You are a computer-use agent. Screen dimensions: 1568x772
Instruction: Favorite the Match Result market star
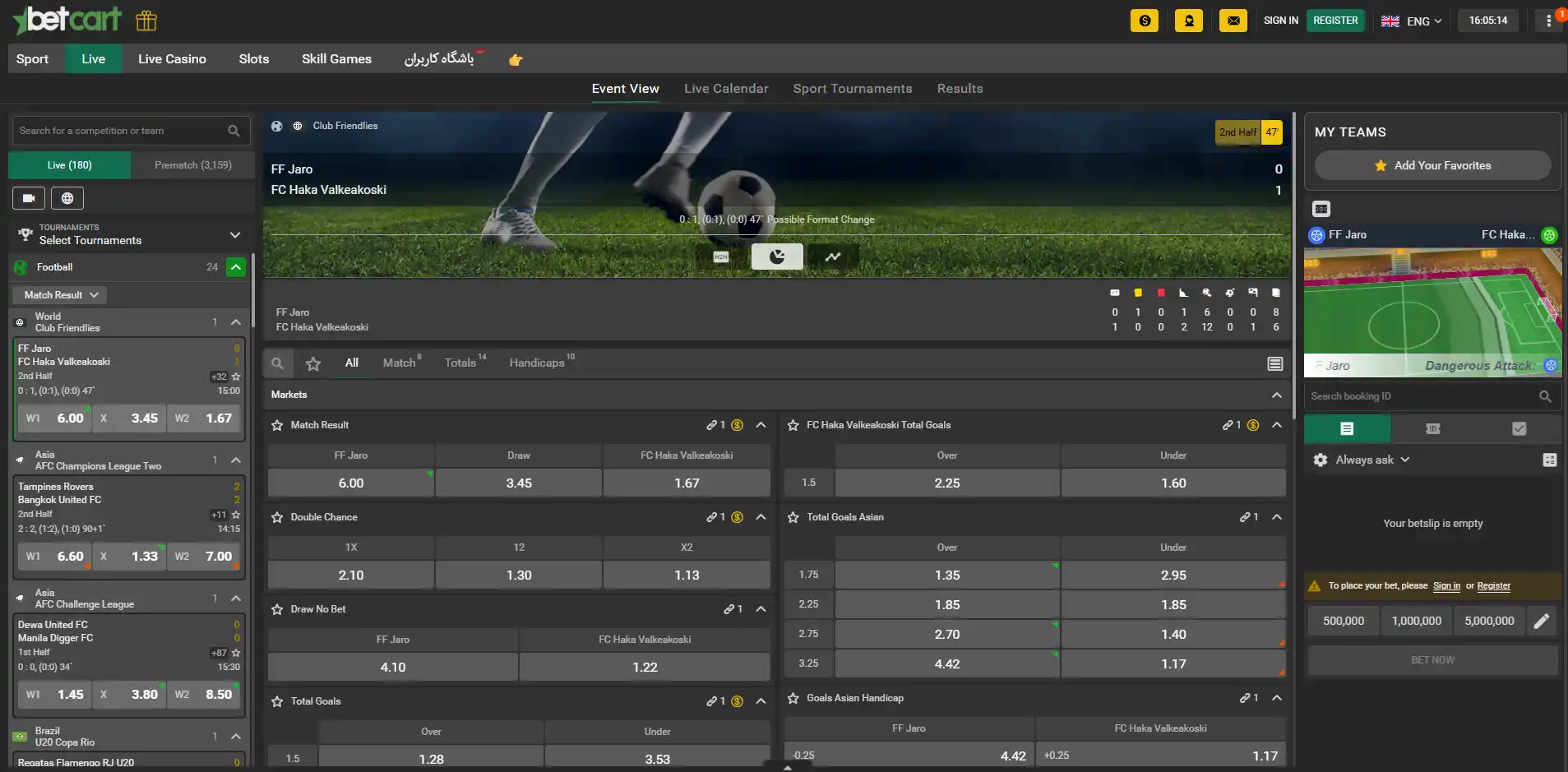(x=277, y=425)
